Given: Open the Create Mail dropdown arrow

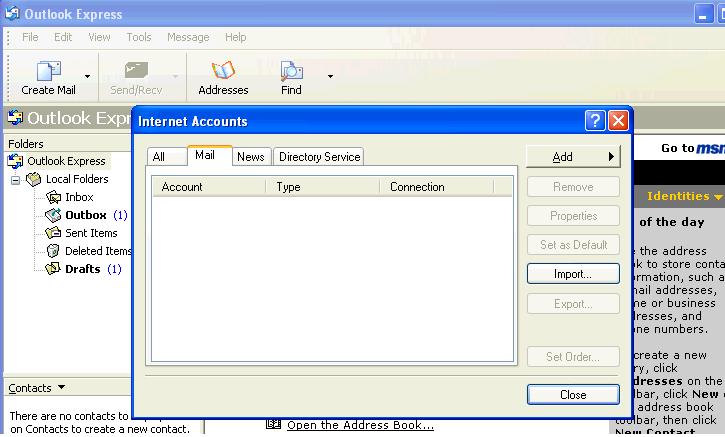Looking at the screenshot, I should 87,76.
